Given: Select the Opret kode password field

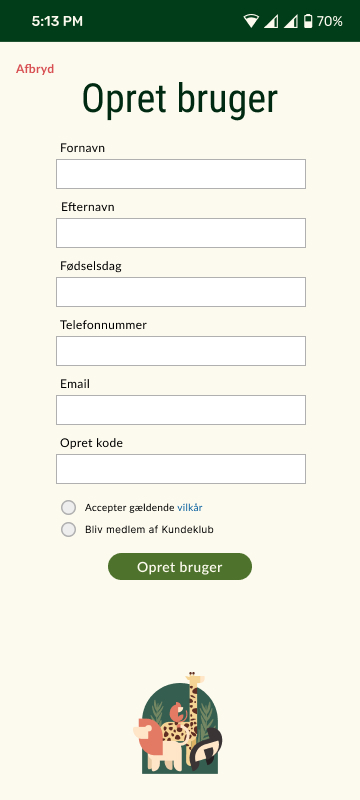Looking at the screenshot, I should click(x=181, y=469).
